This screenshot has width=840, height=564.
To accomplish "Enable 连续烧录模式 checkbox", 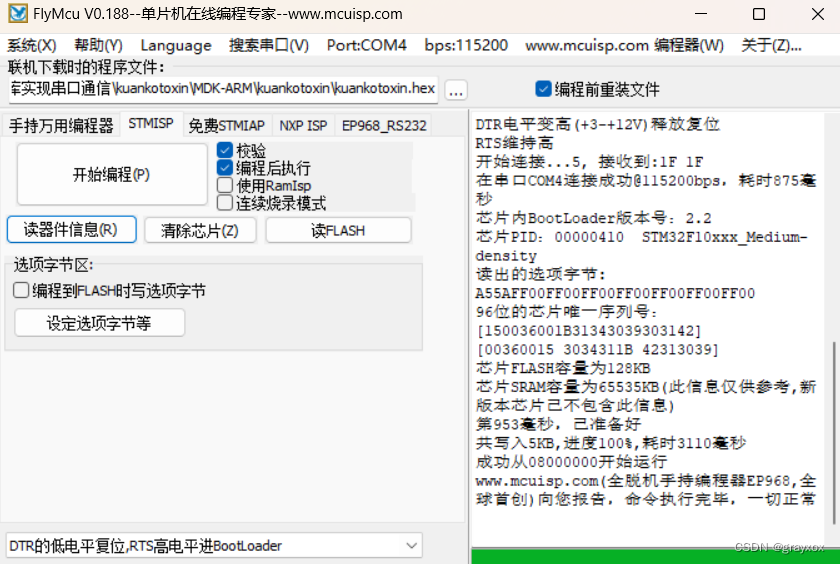I will (225, 202).
